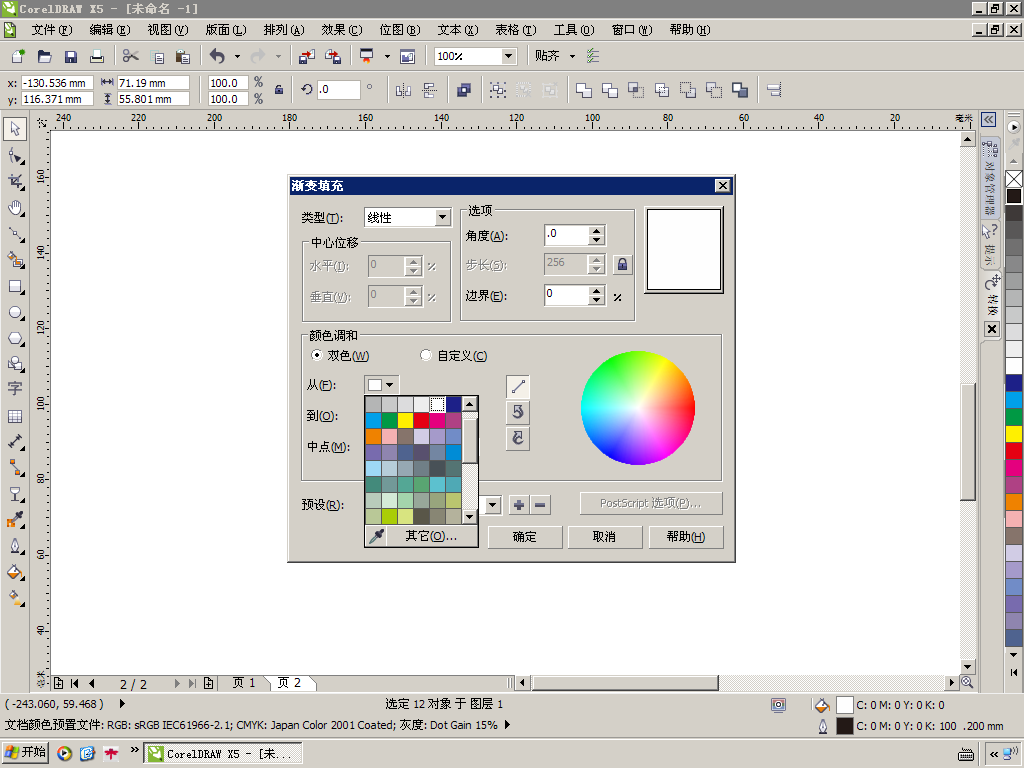Click the 角度 angle input field
The image size is (1024, 768).
[566, 234]
